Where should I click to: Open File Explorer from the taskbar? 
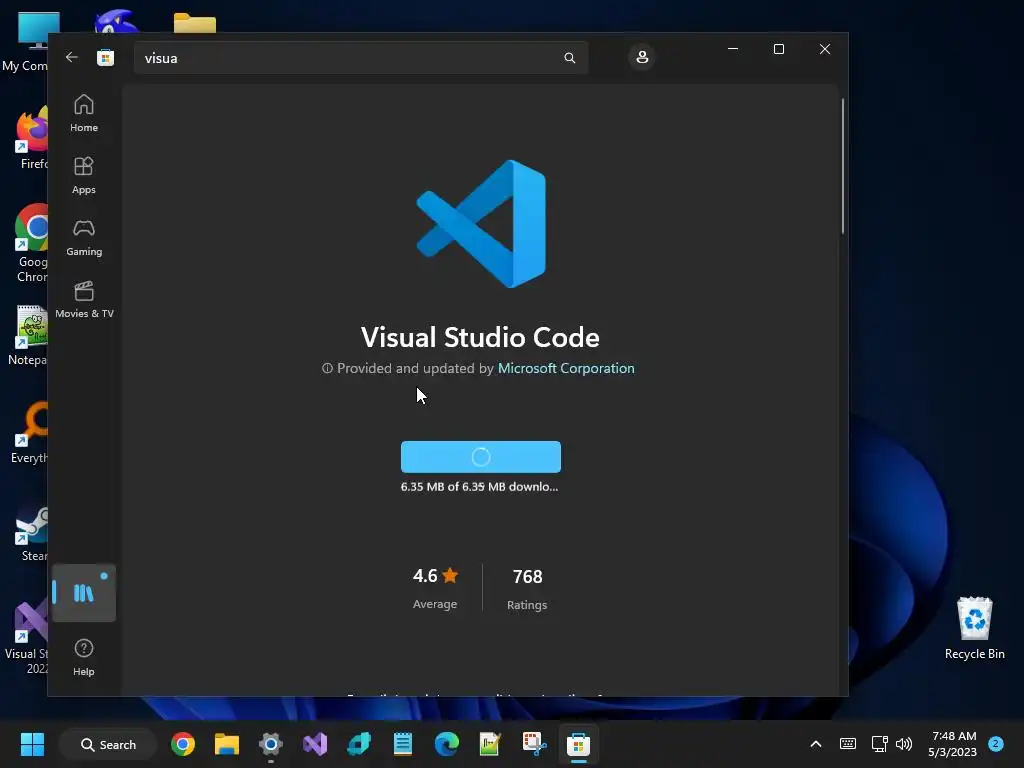tap(227, 744)
